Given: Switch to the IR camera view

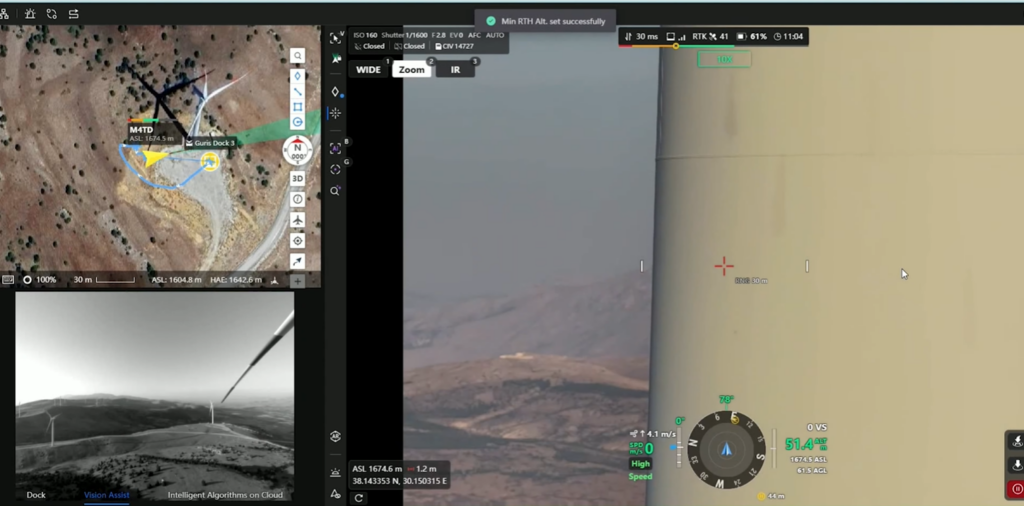Looking at the screenshot, I should [x=456, y=70].
